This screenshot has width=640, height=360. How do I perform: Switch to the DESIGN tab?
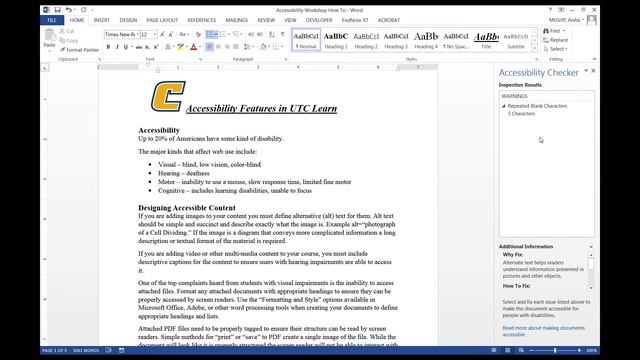pyautogui.click(x=128, y=20)
